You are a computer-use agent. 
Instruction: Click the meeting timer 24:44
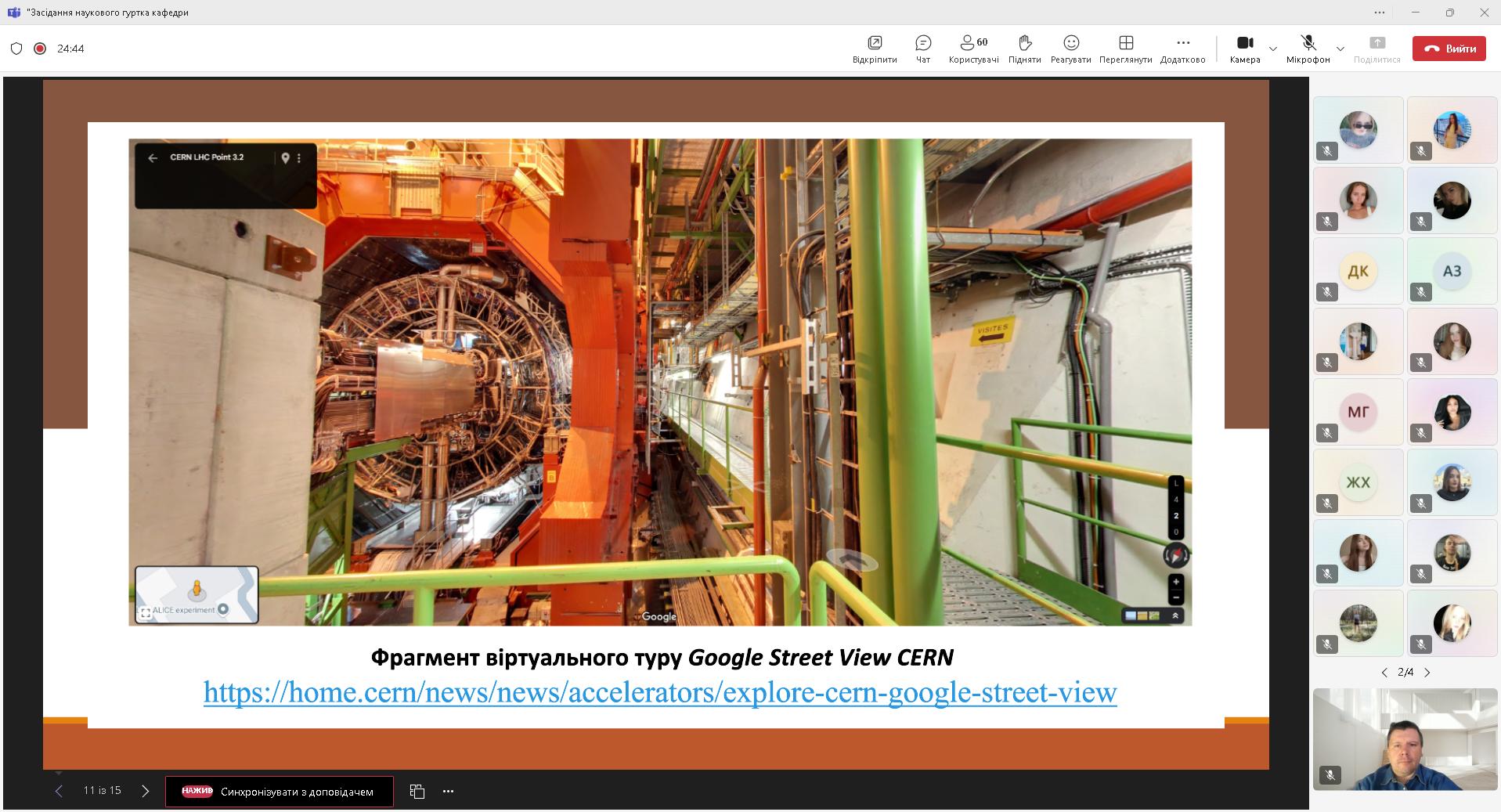click(x=70, y=49)
